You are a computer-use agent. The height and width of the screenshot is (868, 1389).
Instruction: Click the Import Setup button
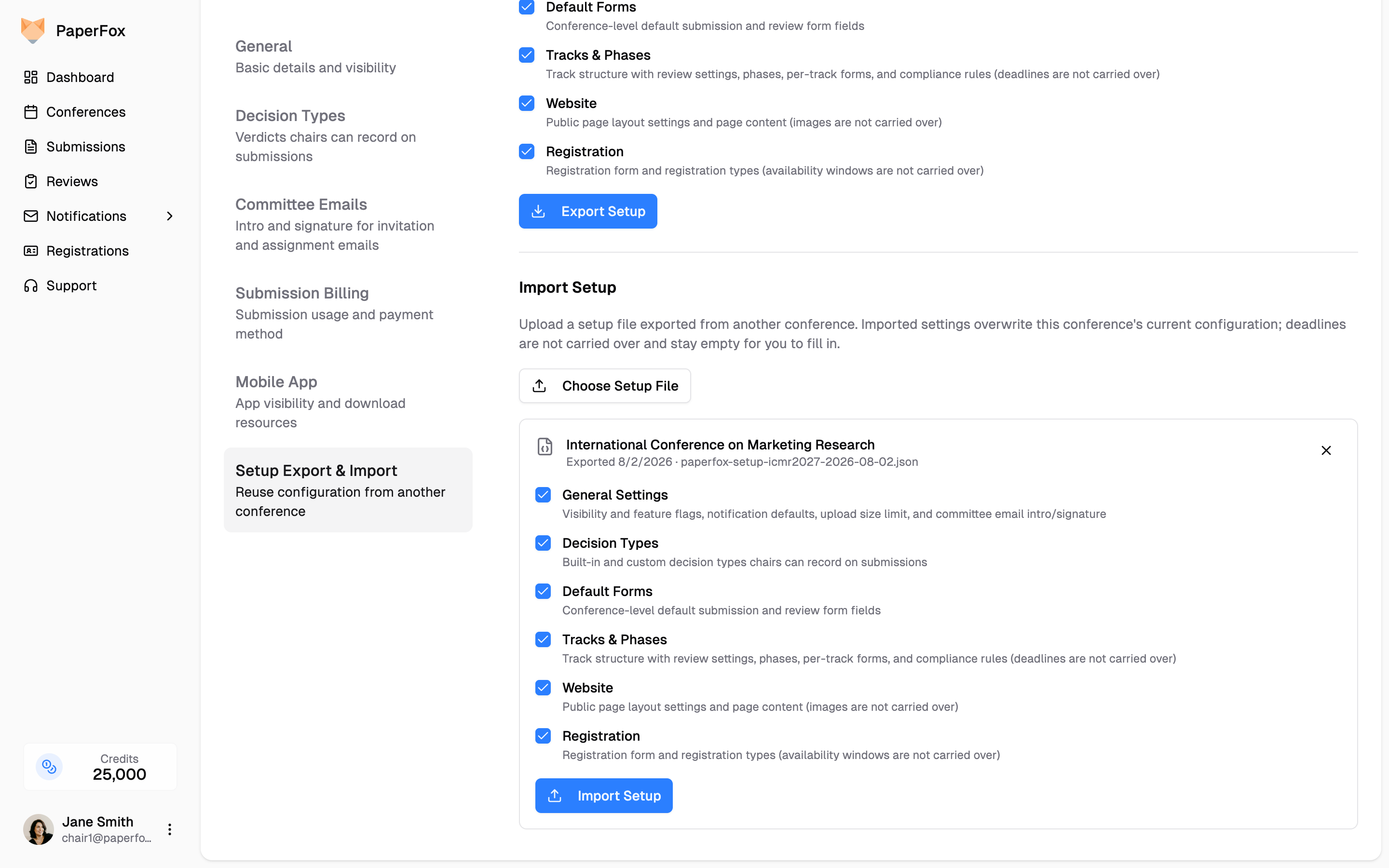click(x=604, y=796)
